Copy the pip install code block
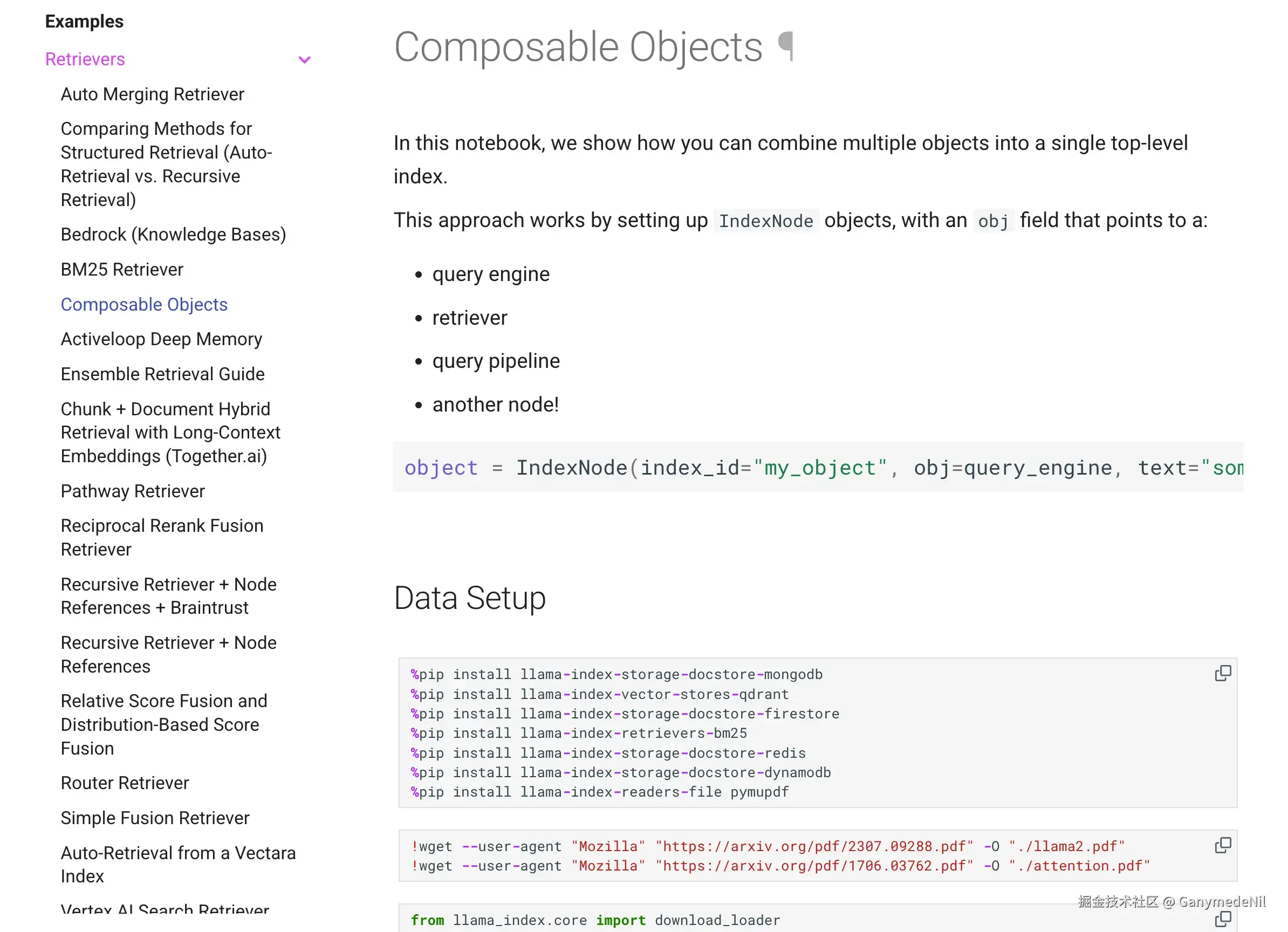 tap(1222, 674)
